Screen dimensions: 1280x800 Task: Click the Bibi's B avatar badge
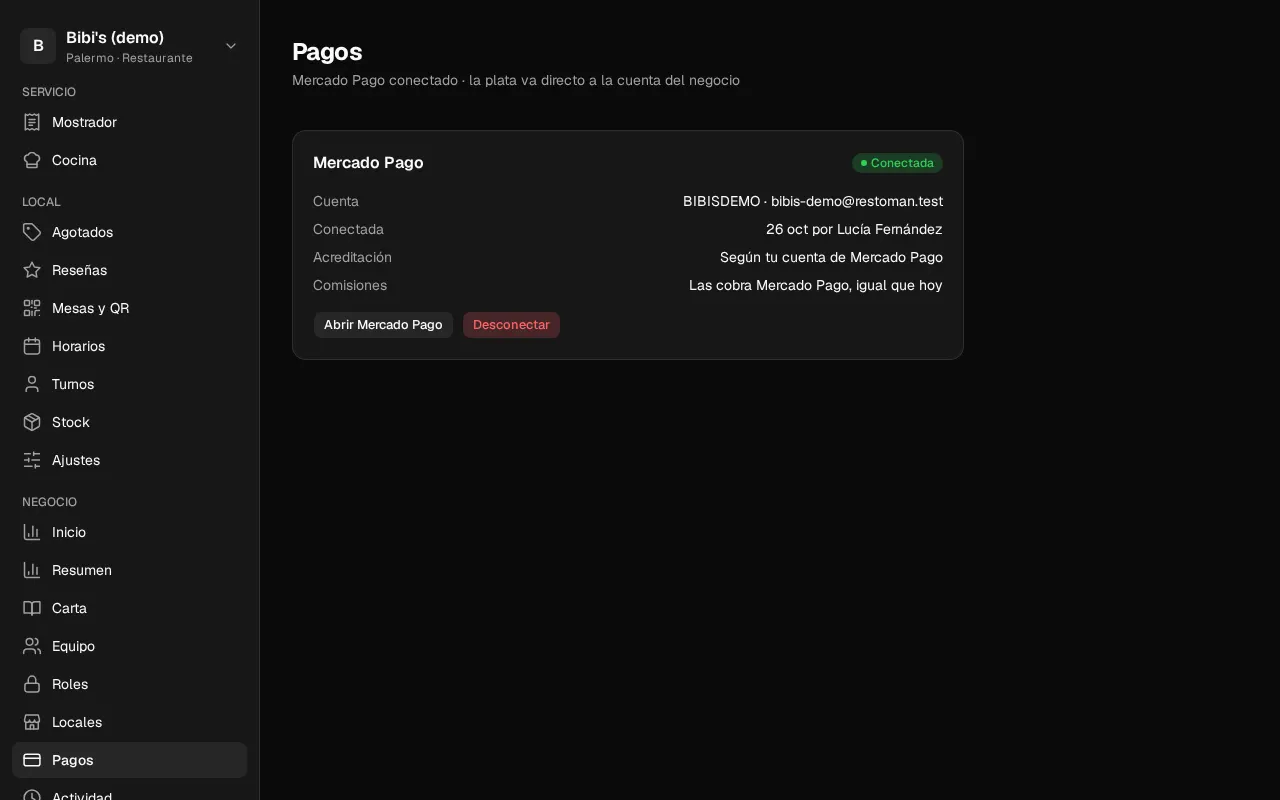click(x=38, y=46)
